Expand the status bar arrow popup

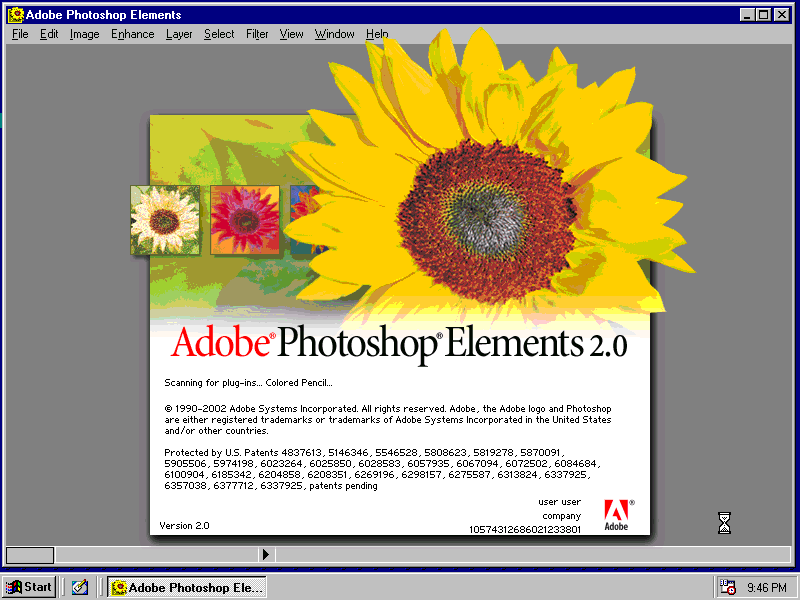tap(266, 554)
